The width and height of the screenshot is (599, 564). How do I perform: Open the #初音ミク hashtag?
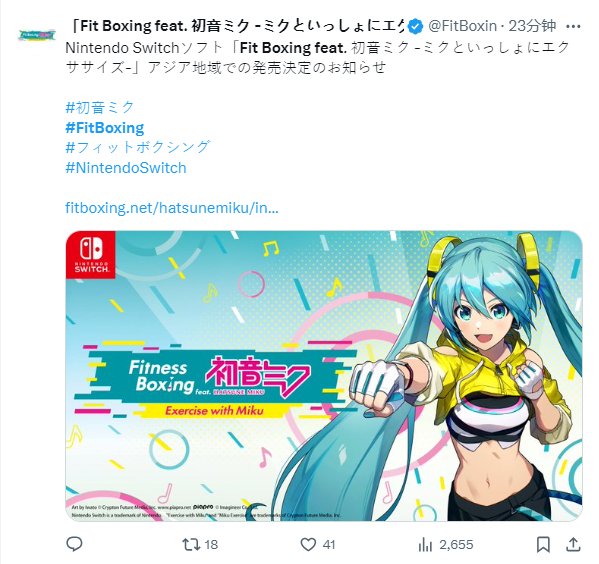coord(100,107)
